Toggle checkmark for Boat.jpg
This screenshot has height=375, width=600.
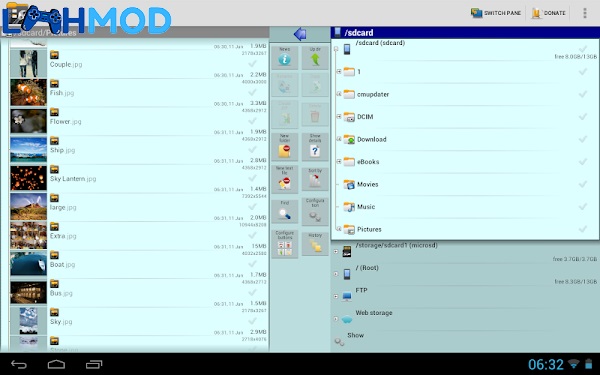pos(252,264)
